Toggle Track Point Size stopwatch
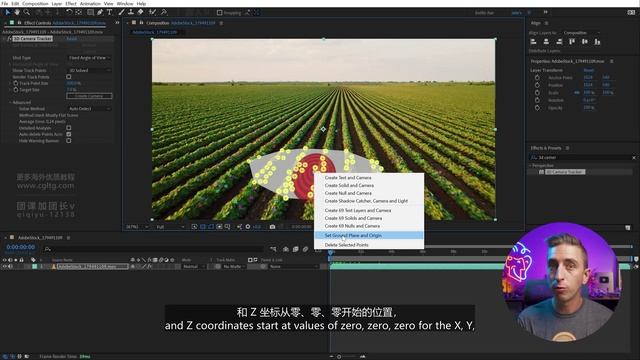Image resolution: width=640 pixels, height=360 pixels. point(16,83)
